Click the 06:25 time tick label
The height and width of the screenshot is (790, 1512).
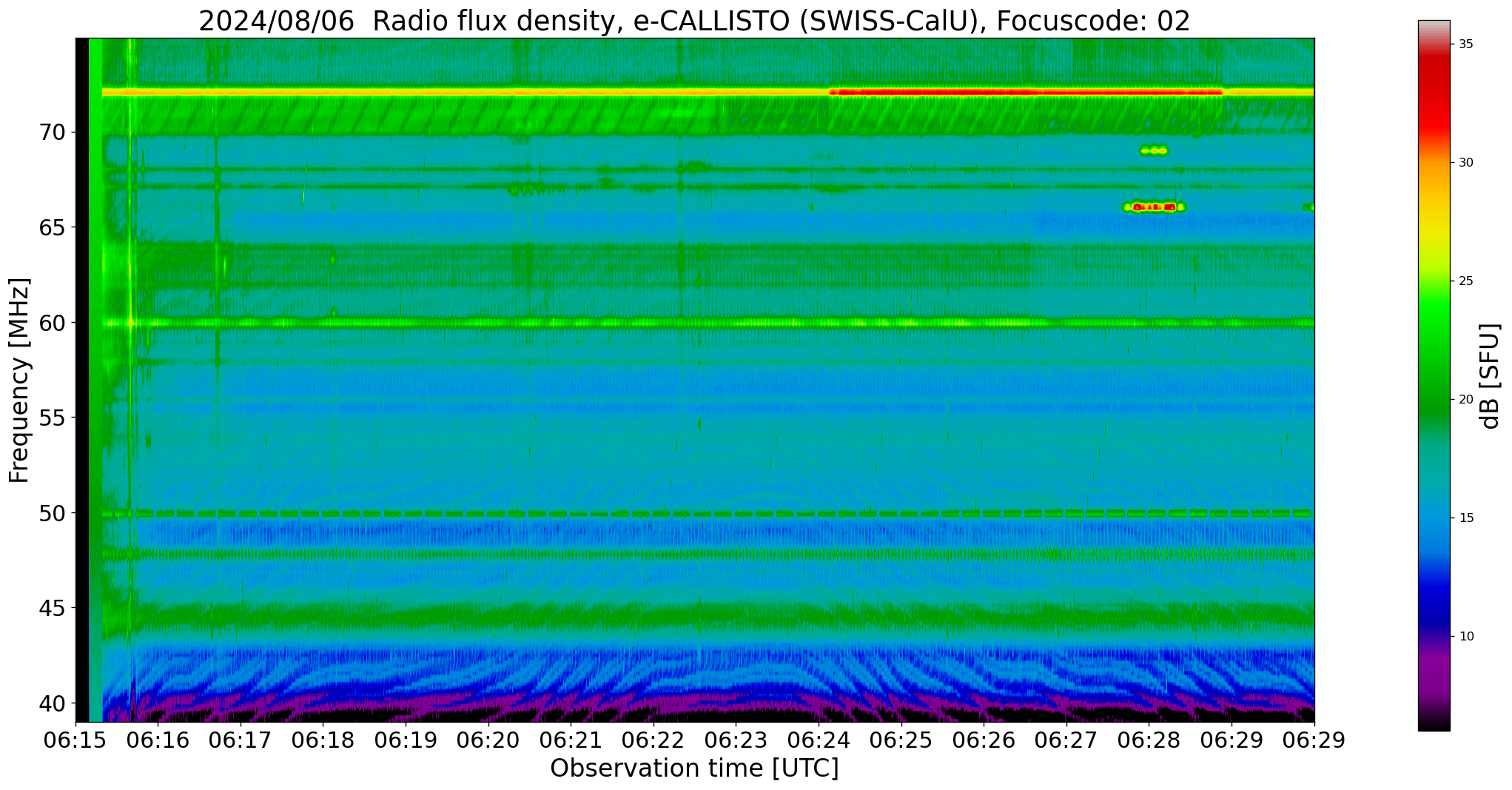[901, 741]
